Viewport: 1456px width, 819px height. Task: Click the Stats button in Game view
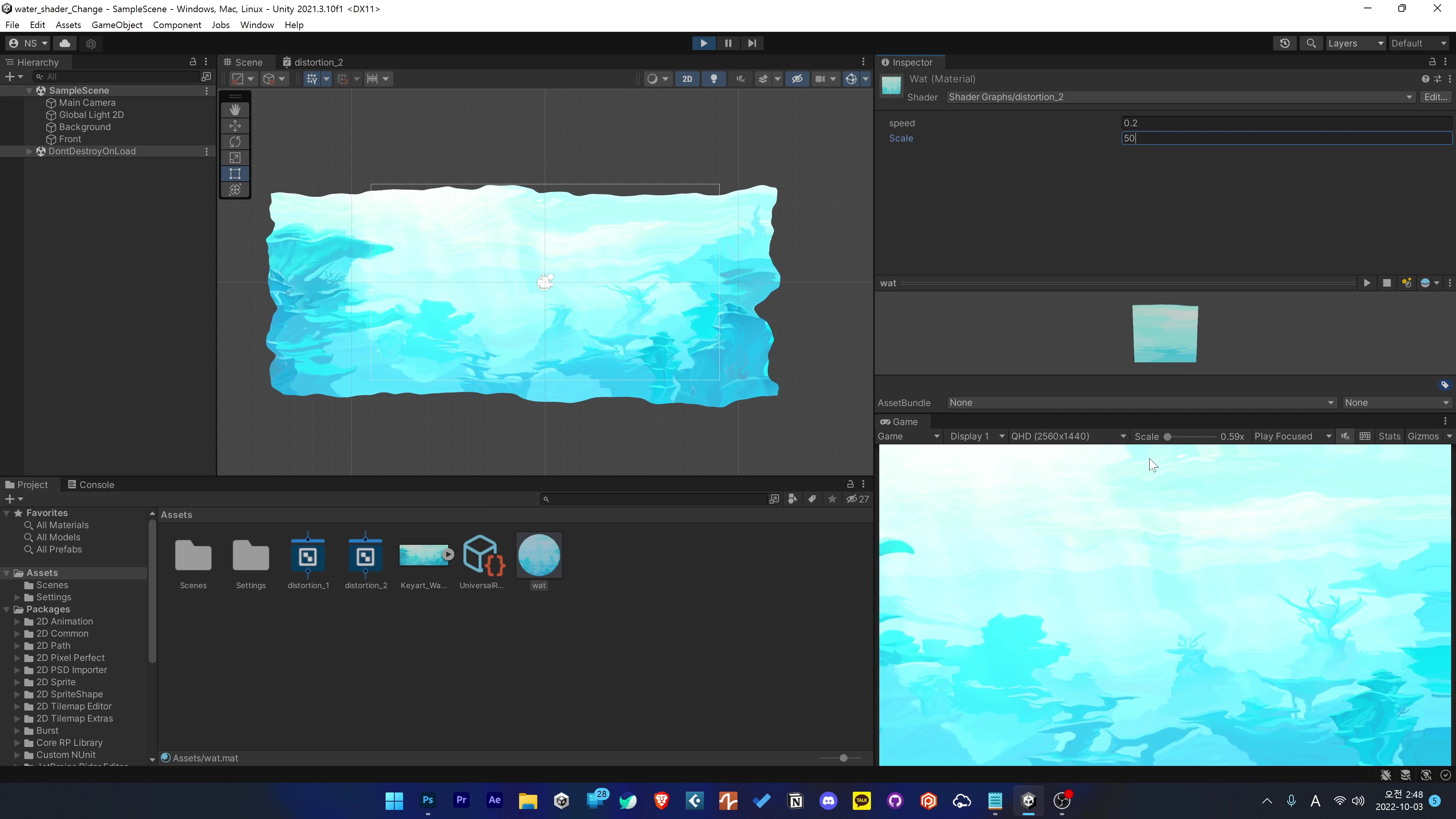1389,436
